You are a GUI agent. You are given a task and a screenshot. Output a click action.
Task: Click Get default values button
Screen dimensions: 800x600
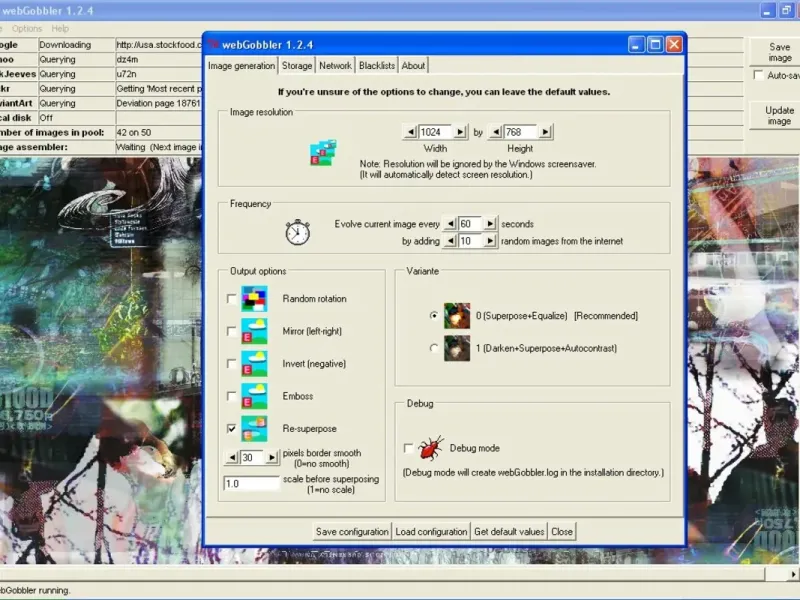509,532
